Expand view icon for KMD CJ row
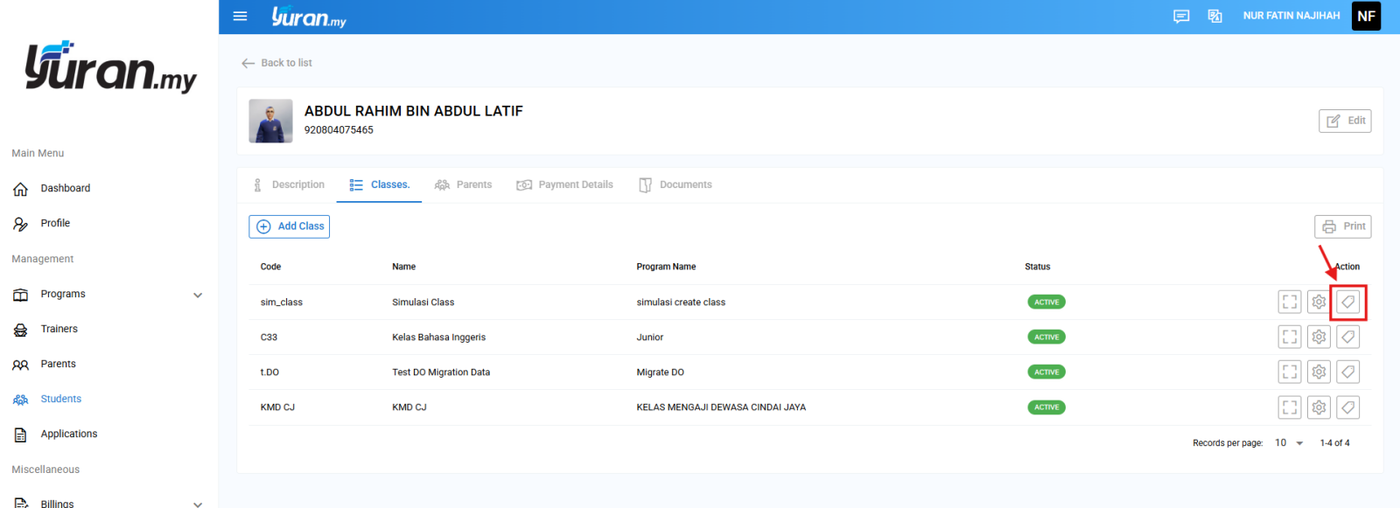Screen dimensions: 1400x508 [x=1290, y=407]
